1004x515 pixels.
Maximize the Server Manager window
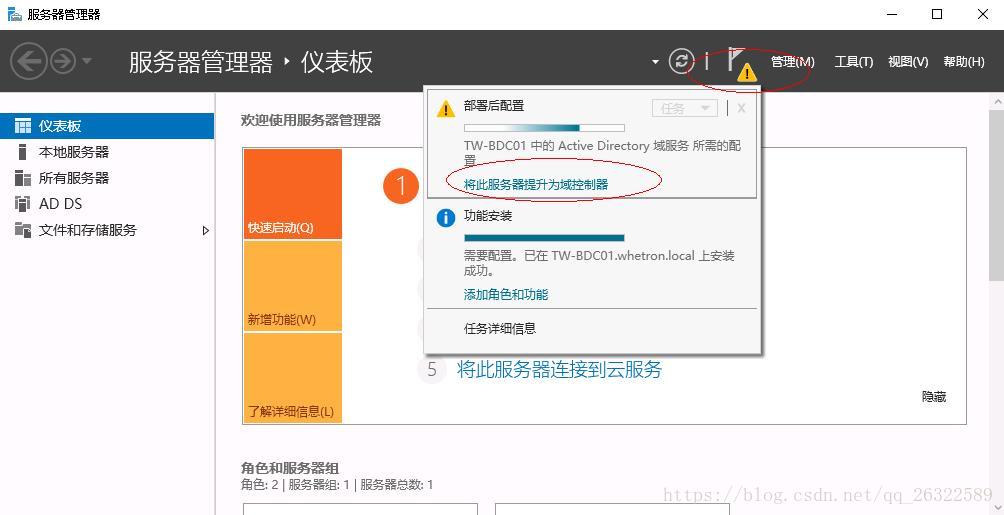coord(937,14)
